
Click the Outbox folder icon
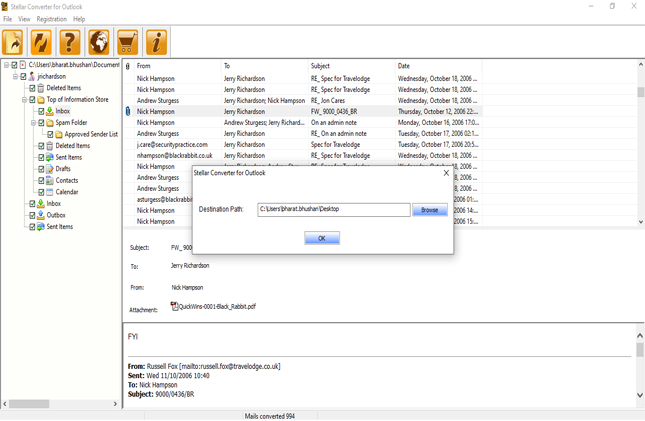(x=41, y=215)
